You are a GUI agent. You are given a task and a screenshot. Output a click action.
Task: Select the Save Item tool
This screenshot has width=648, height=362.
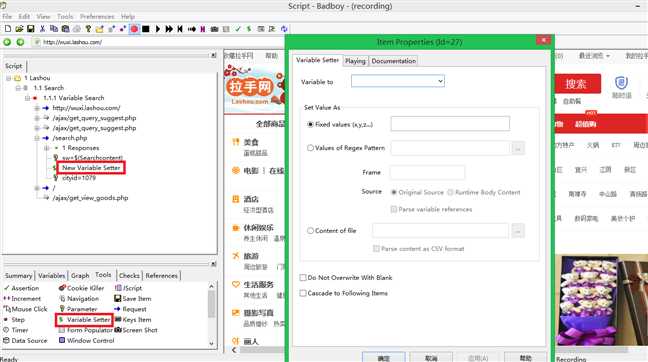click(133, 298)
